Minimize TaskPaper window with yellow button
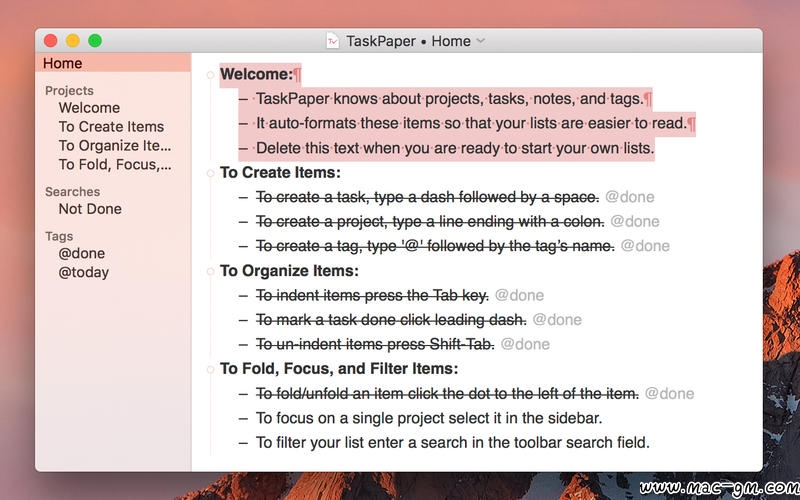The width and height of the screenshot is (800, 500). (x=73, y=41)
